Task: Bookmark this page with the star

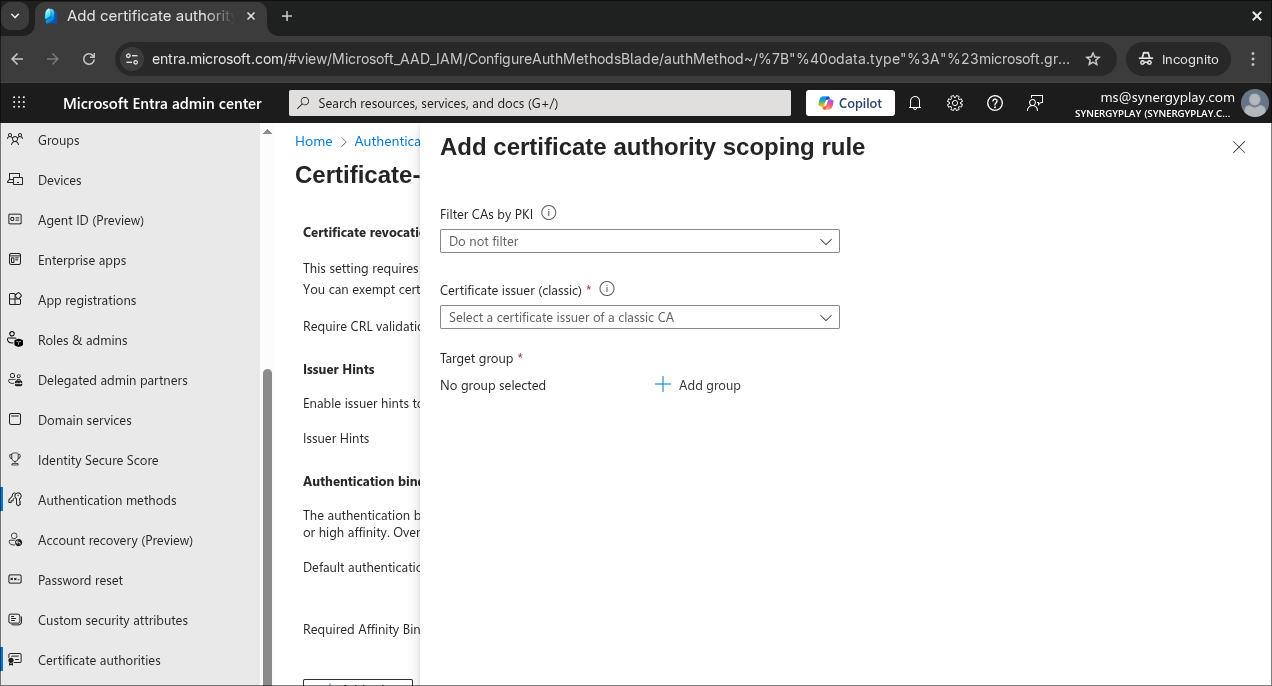Action: (x=1093, y=59)
